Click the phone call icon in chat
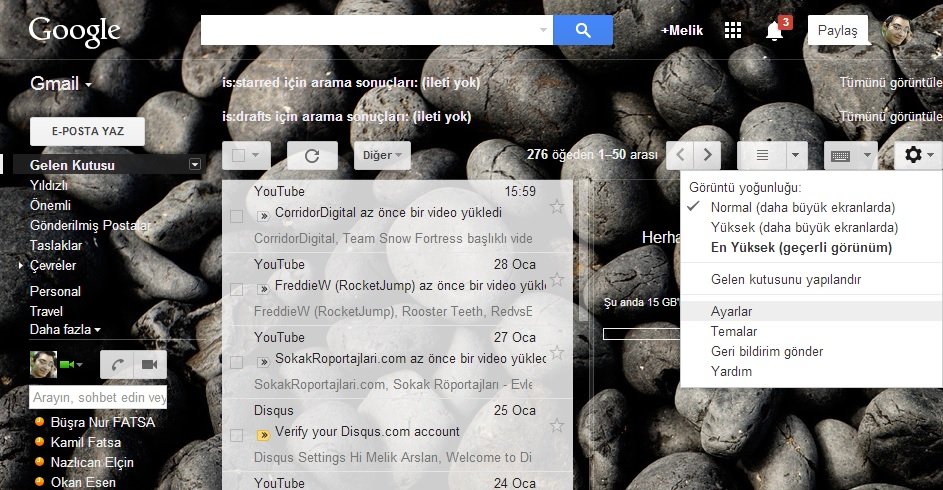Screen dimensions: 943x490 click(x=117, y=364)
